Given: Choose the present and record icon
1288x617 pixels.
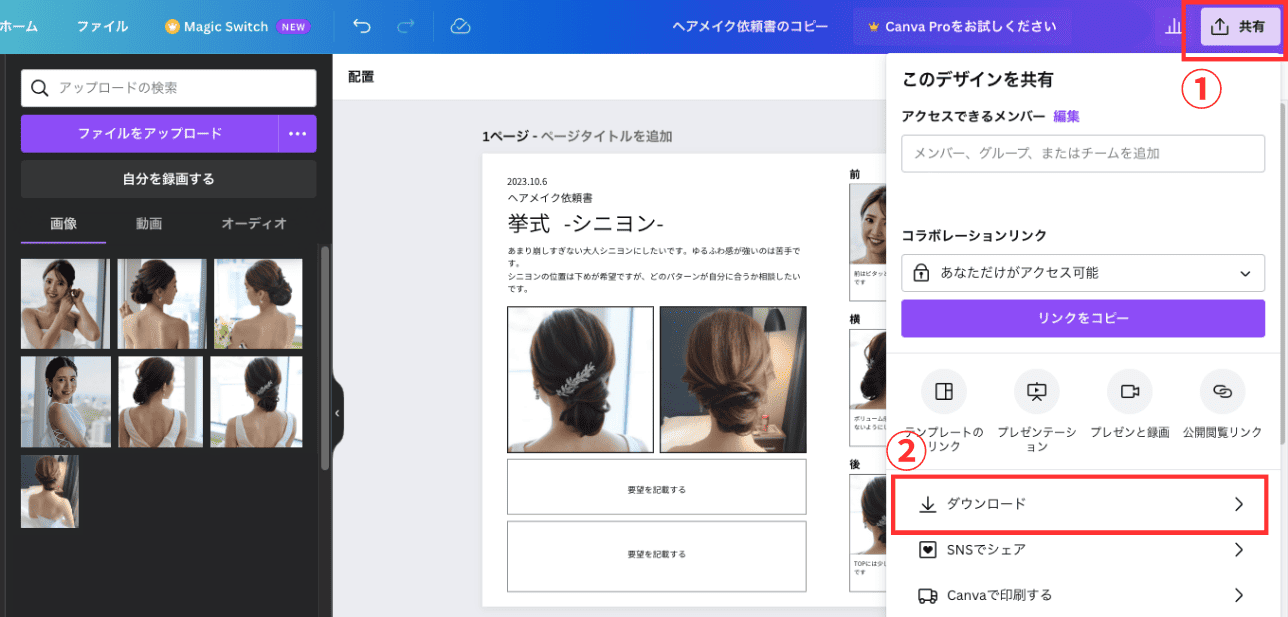Looking at the screenshot, I should pyautogui.click(x=1129, y=392).
